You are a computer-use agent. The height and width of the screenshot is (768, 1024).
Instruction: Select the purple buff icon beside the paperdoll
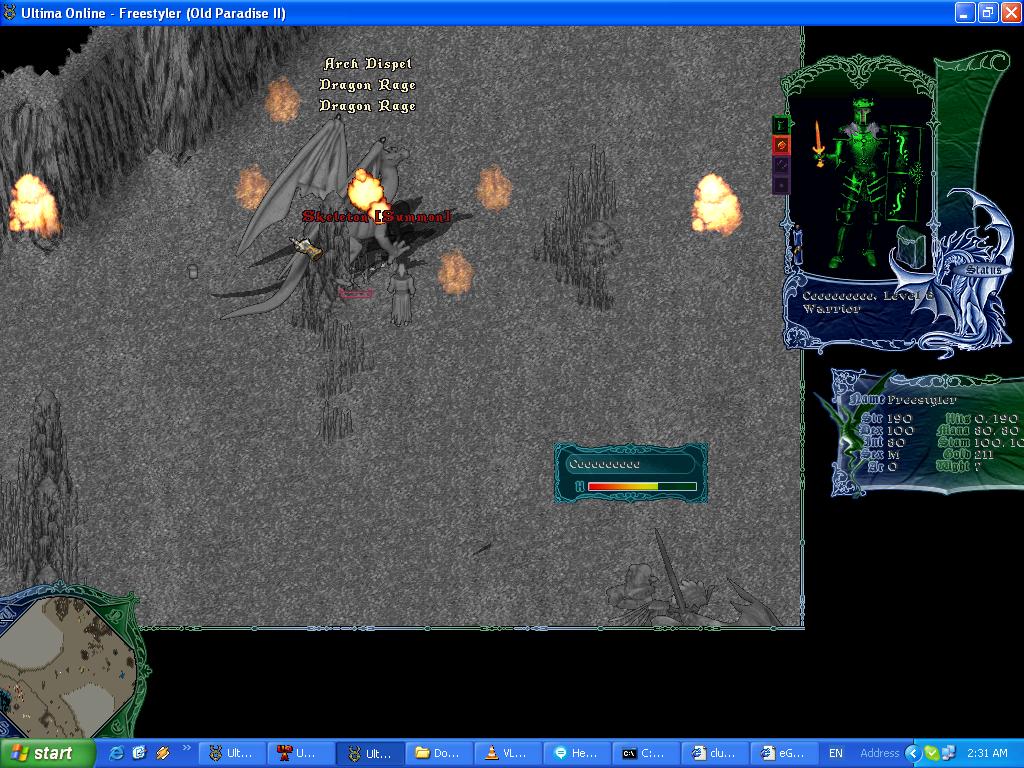pyautogui.click(x=781, y=165)
